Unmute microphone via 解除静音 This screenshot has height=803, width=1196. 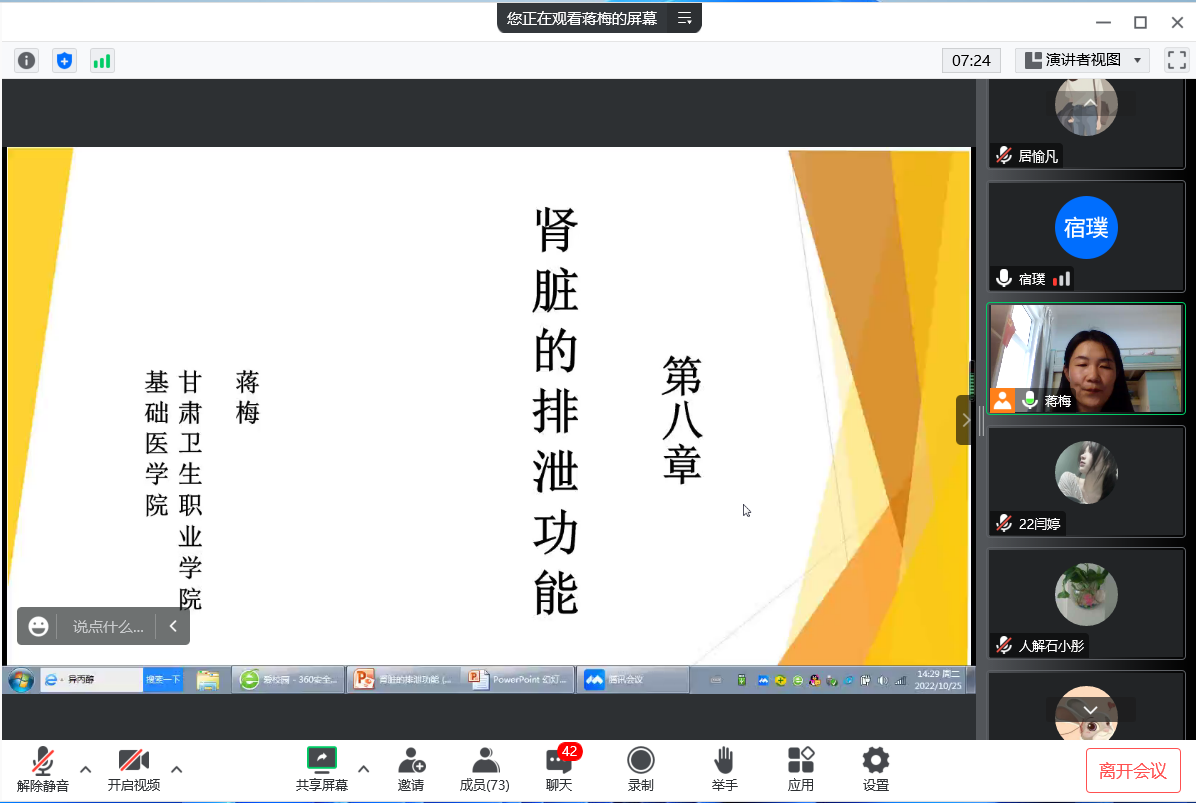click(43, 769)
